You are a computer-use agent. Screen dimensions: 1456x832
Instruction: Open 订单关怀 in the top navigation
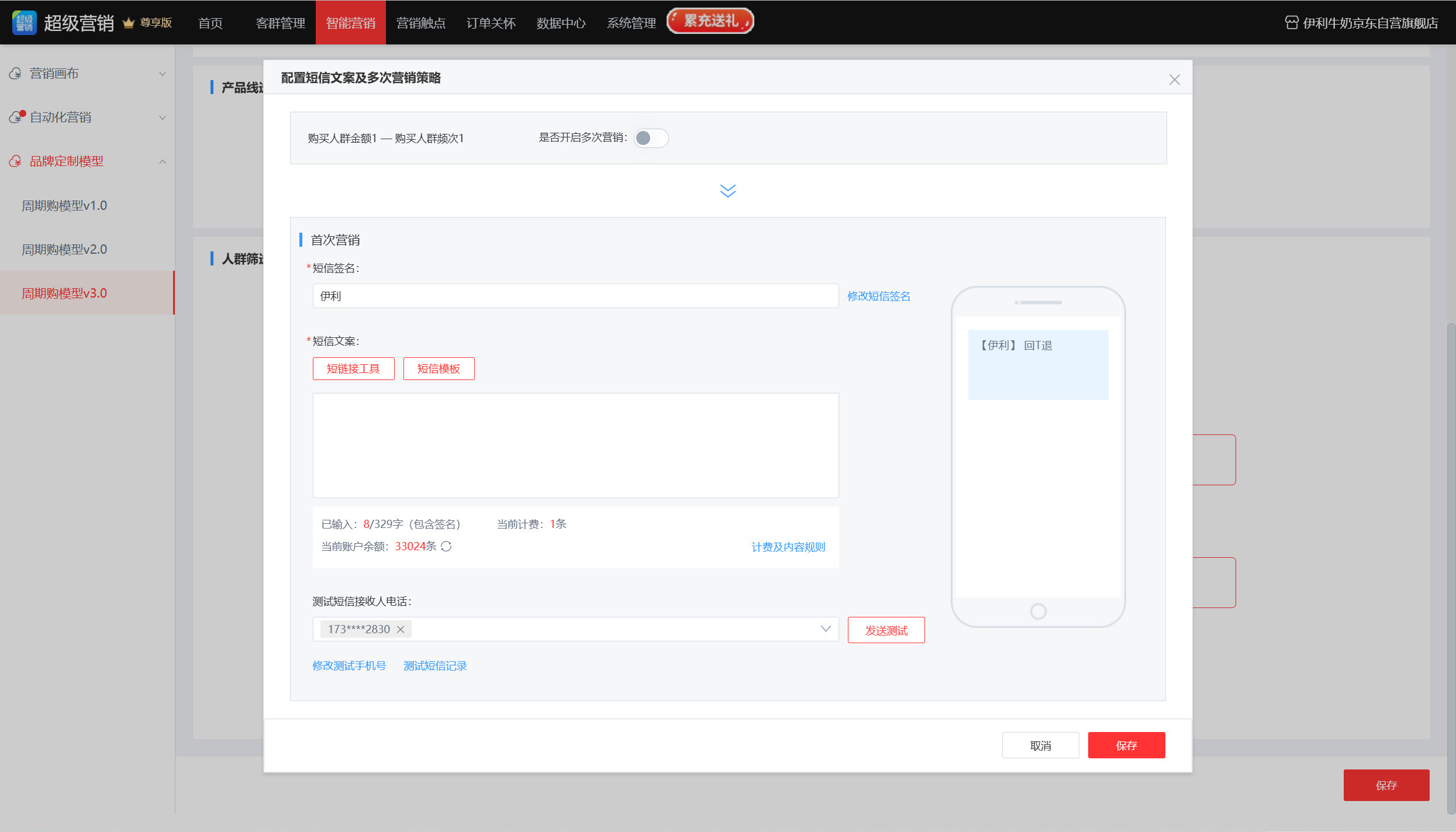[491, 23]
